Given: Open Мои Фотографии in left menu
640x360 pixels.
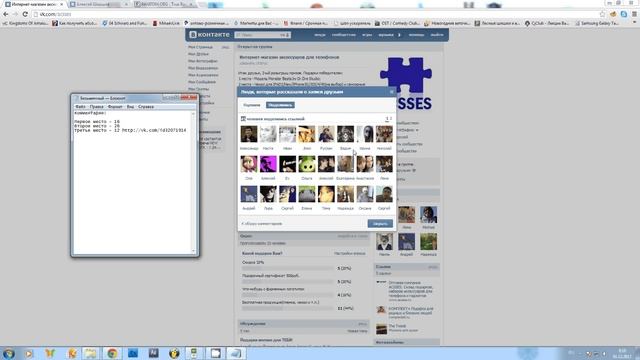Looking at the screenshot, I should (x=203, y=61).
